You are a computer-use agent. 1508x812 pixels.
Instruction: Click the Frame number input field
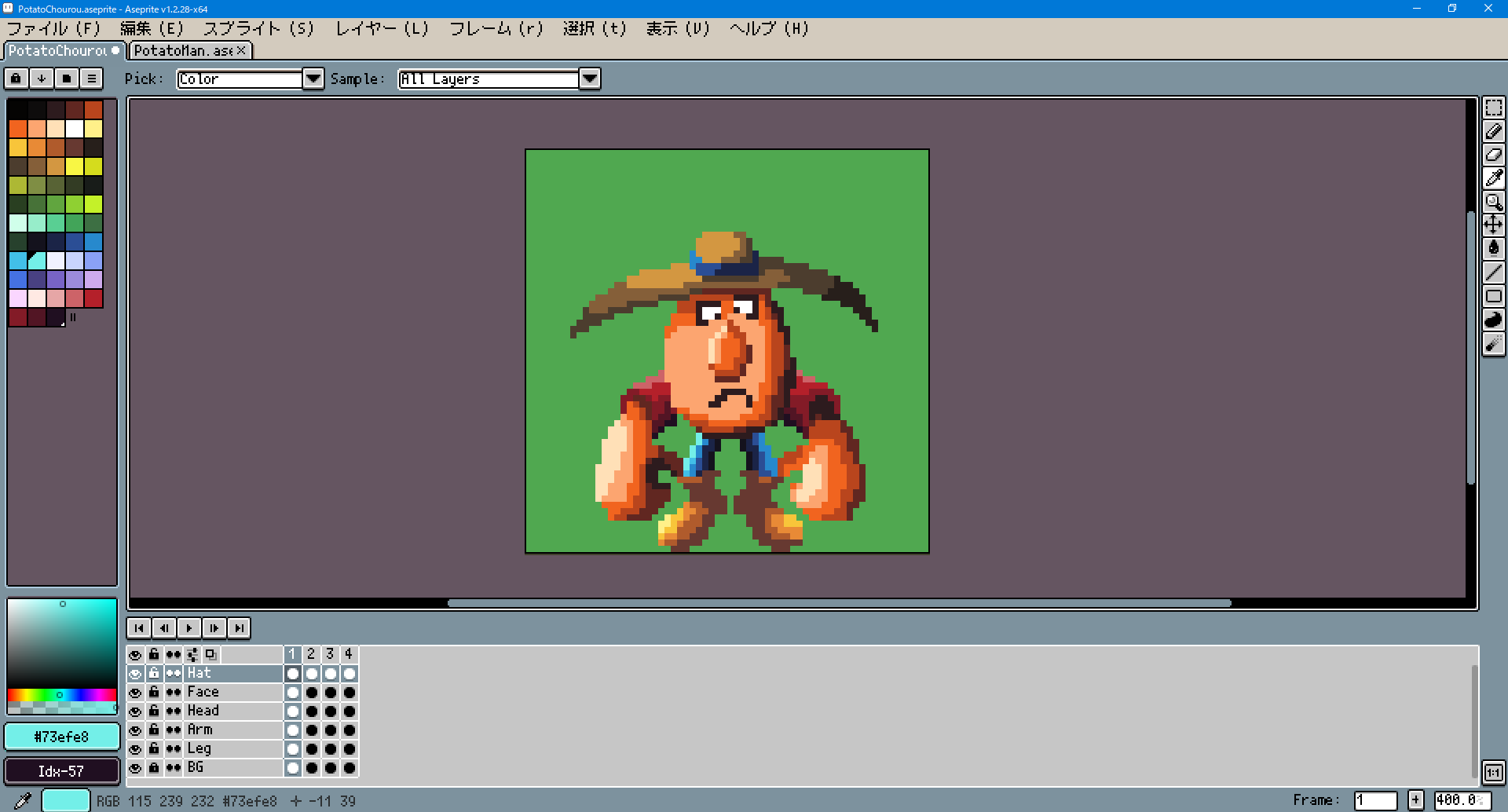(x=1375, y=801)
